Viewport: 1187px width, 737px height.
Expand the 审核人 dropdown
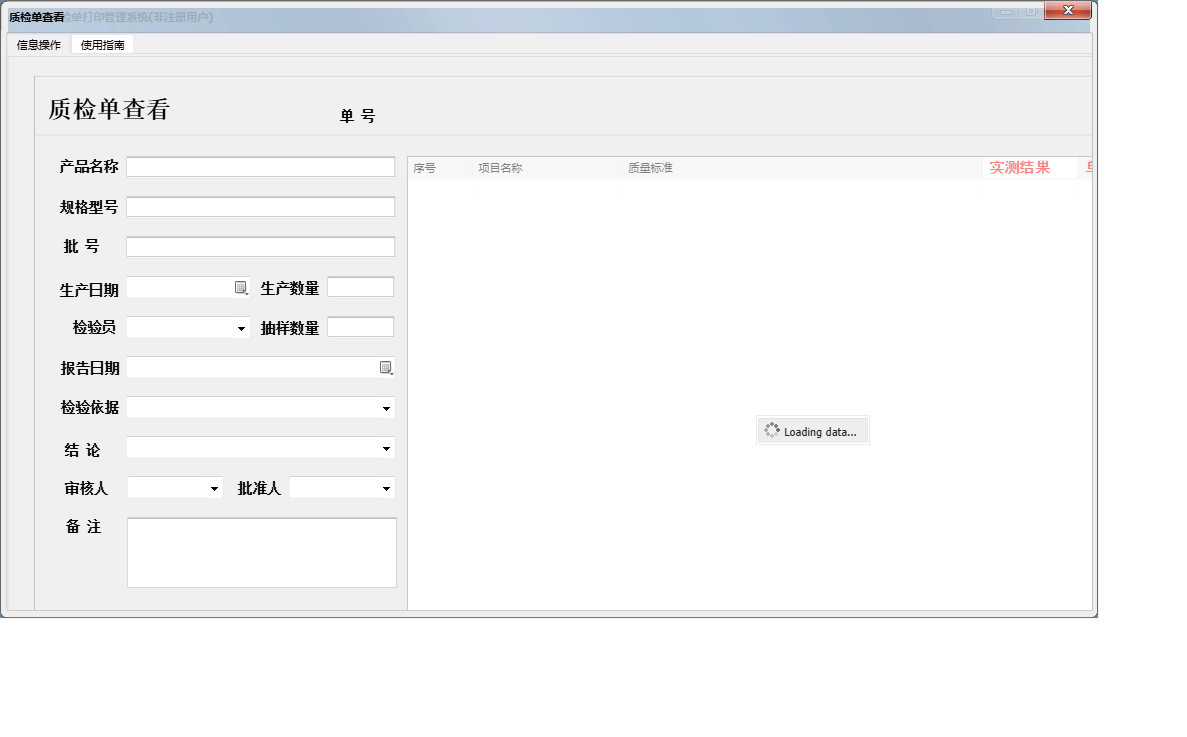214,489
